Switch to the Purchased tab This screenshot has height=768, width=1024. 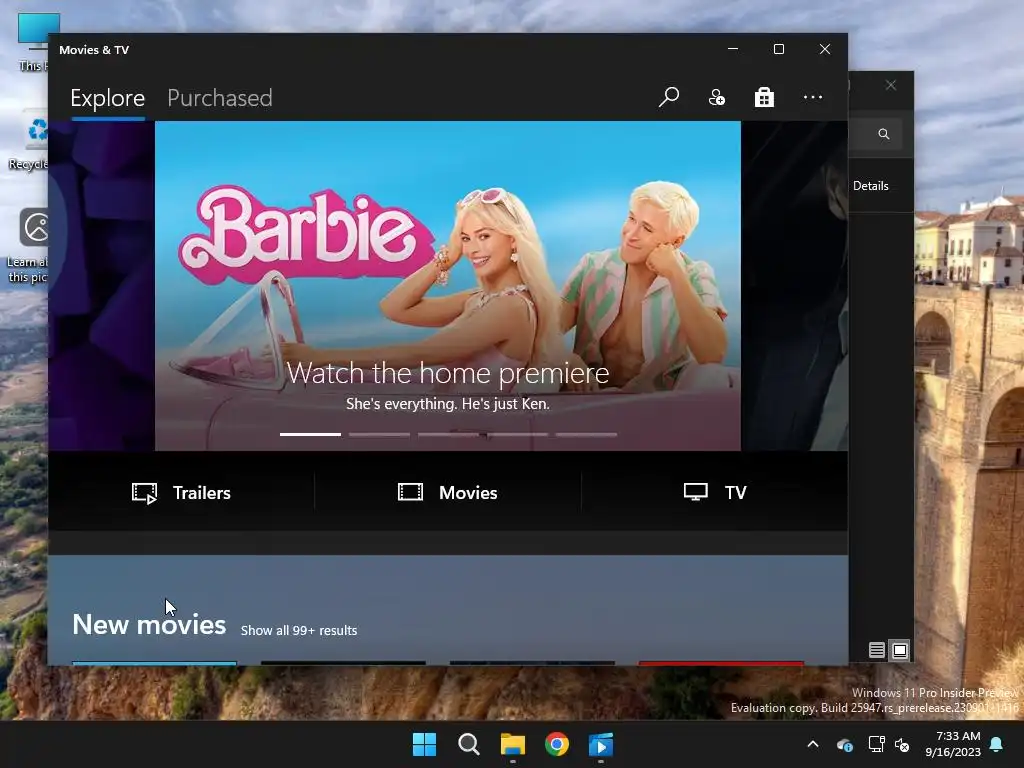point(219,98)
